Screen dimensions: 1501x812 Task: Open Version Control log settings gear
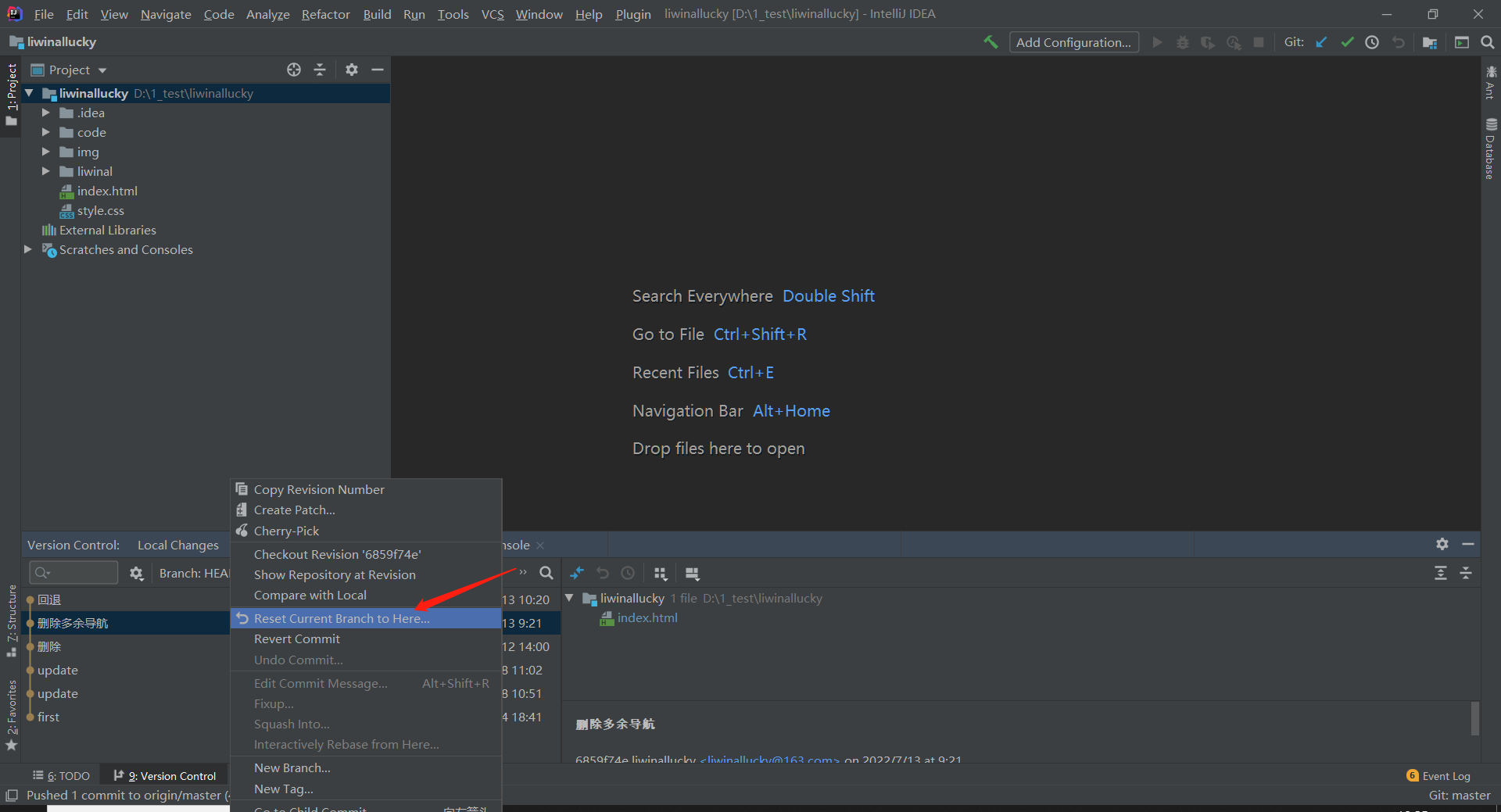pyautogui.click(x=137, y=574)
